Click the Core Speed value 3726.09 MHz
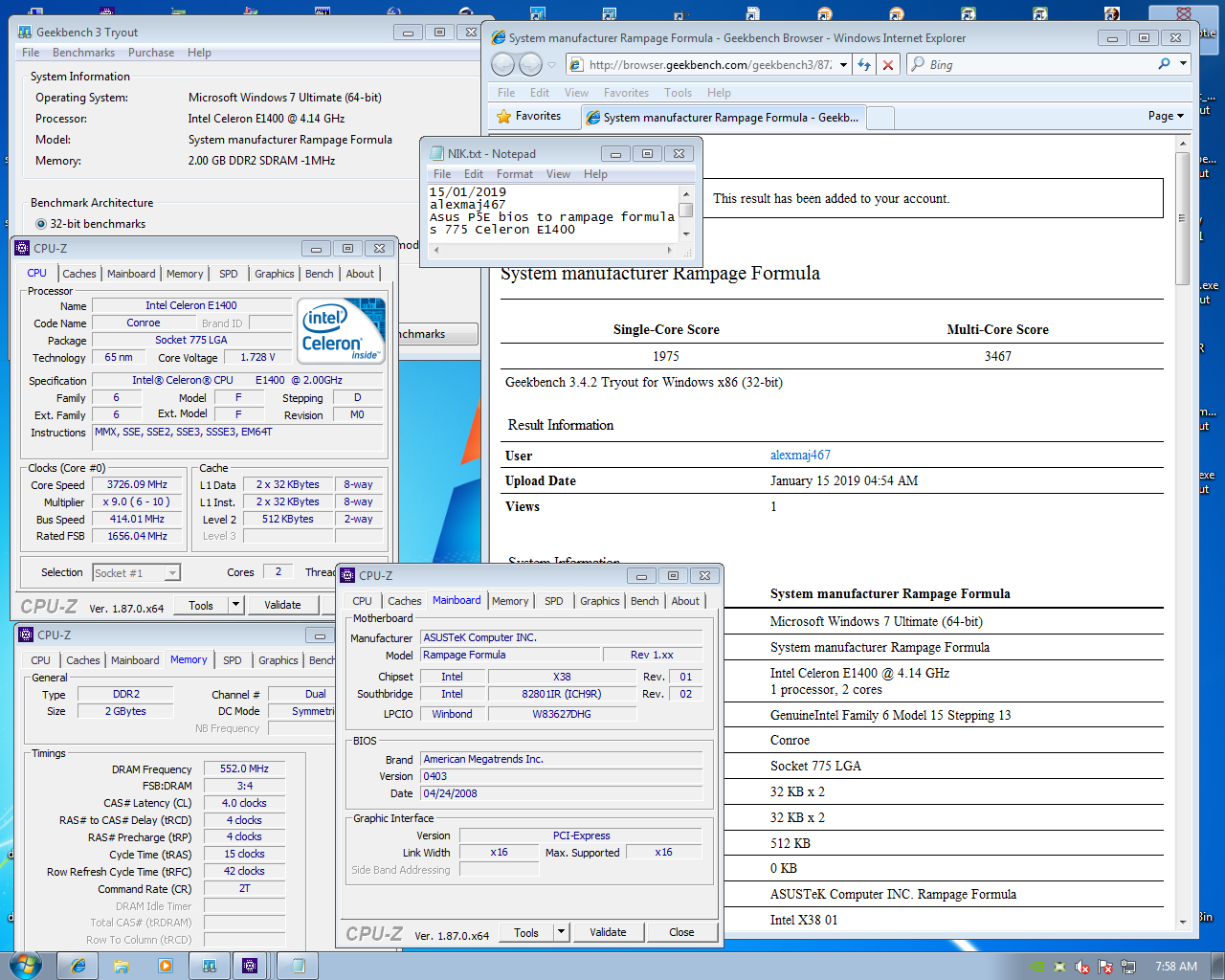Screen dimensions: 1225x980 pos(137,484)
